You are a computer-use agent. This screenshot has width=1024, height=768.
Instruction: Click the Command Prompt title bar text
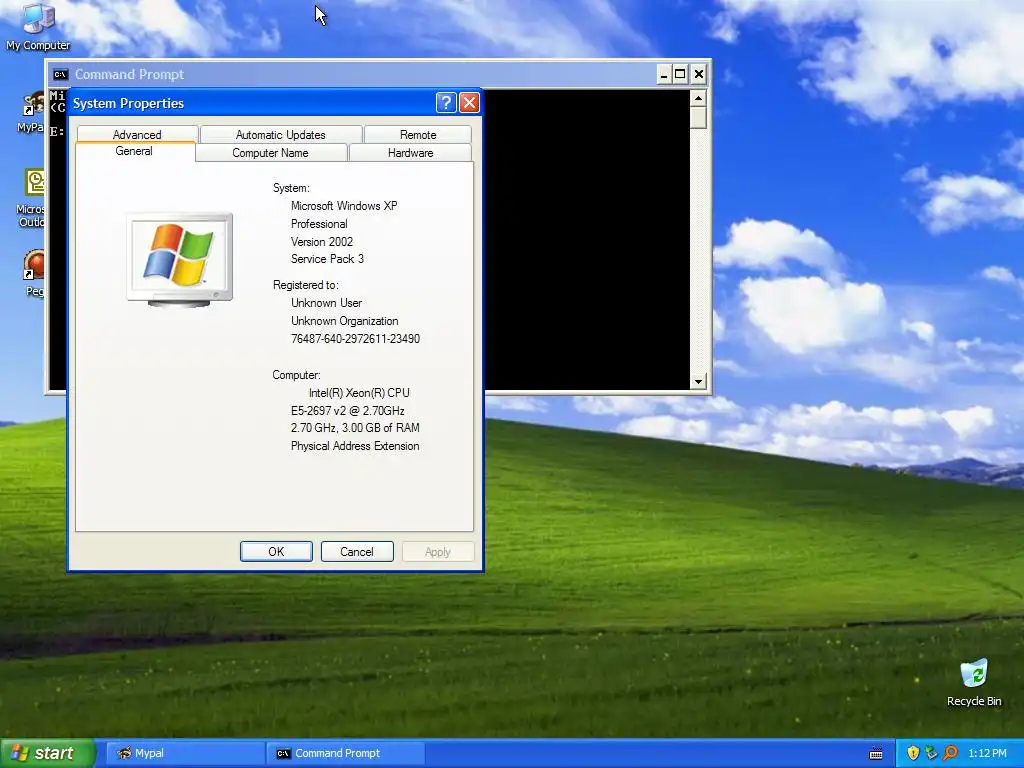pyautogui.click(x=129, y=74)
